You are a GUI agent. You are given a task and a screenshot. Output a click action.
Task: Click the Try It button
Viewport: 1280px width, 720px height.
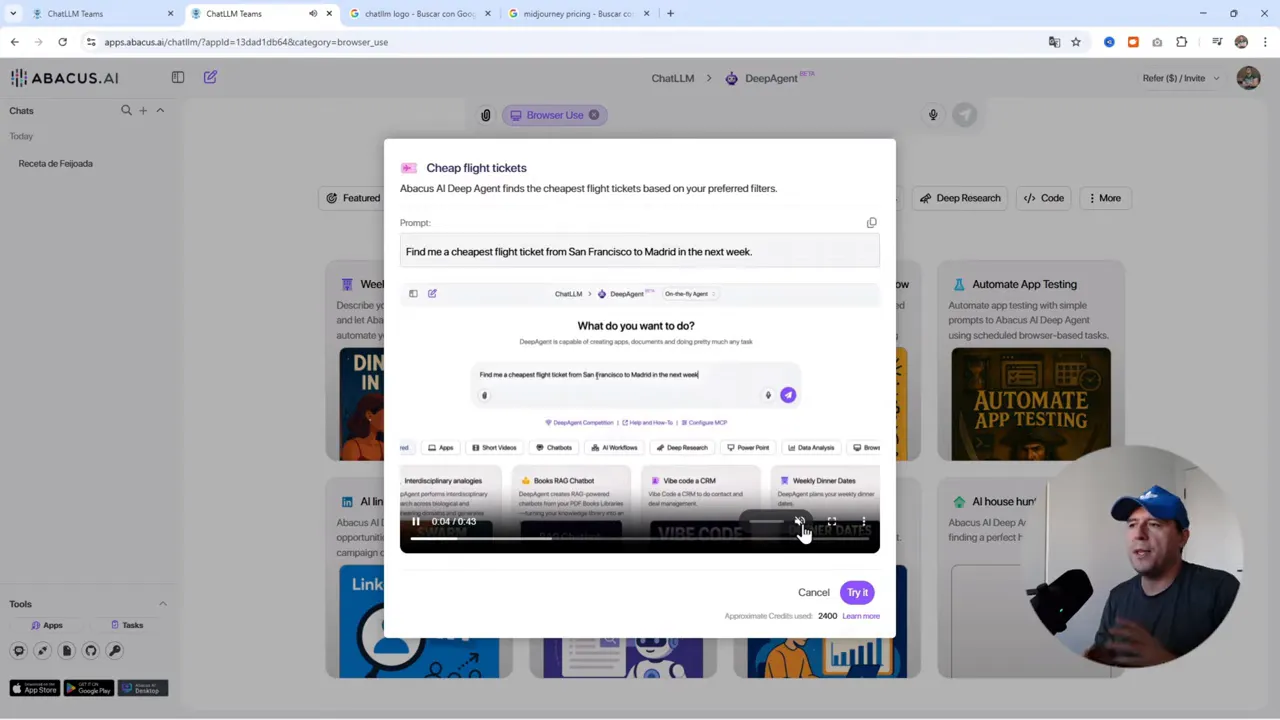857,592
